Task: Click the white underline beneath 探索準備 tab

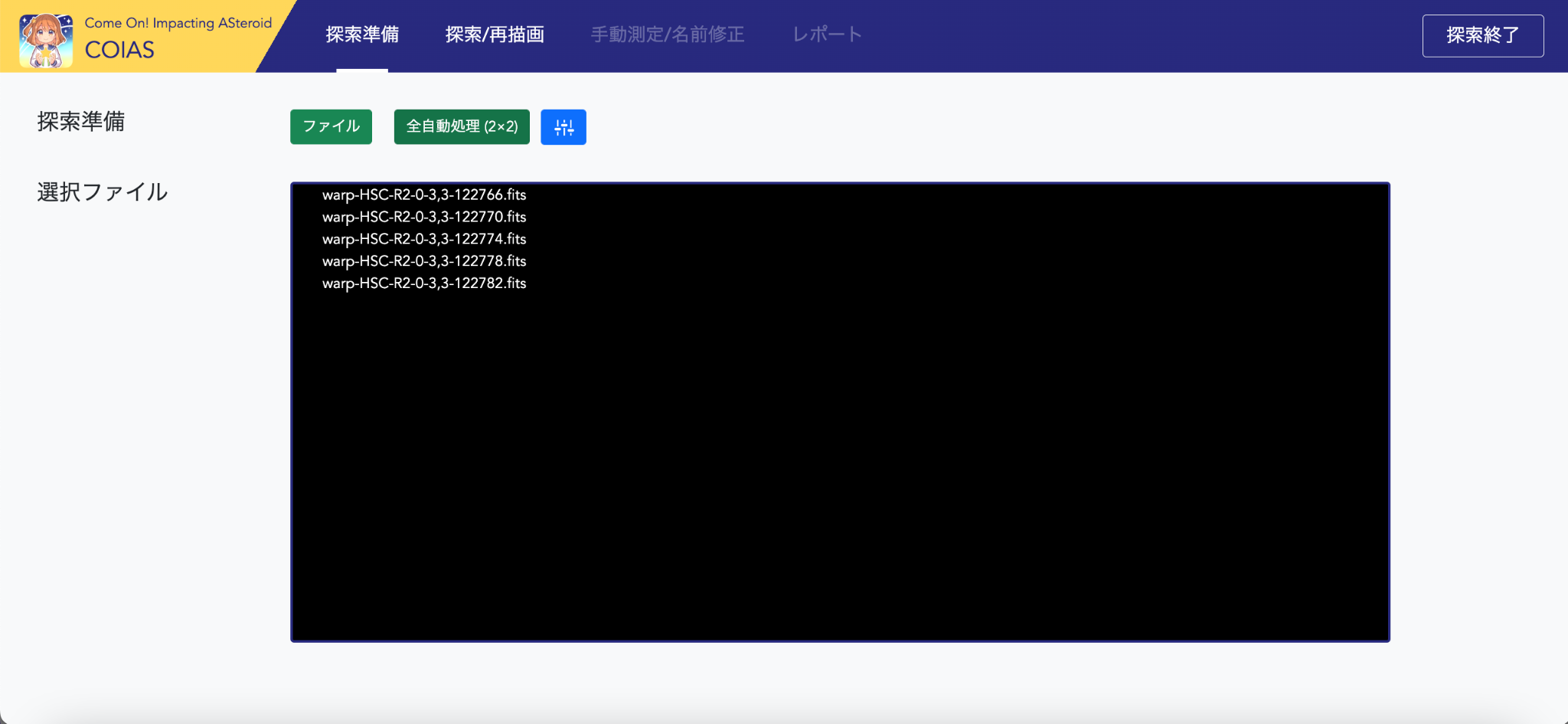Action: point(362,70)
